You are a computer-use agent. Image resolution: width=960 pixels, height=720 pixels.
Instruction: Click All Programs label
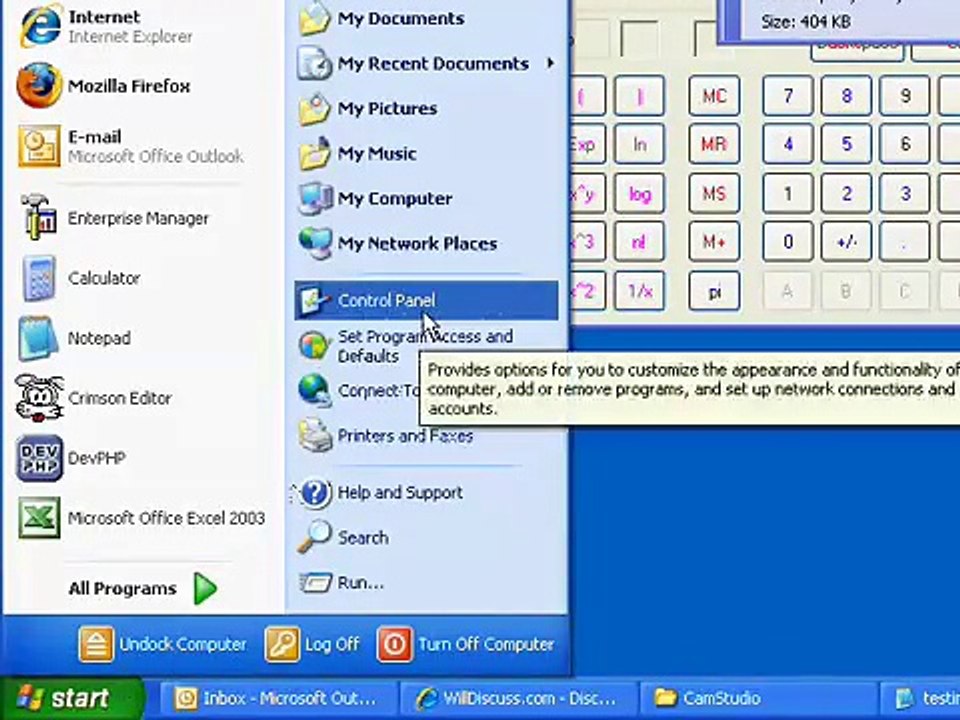coord(122,589)
